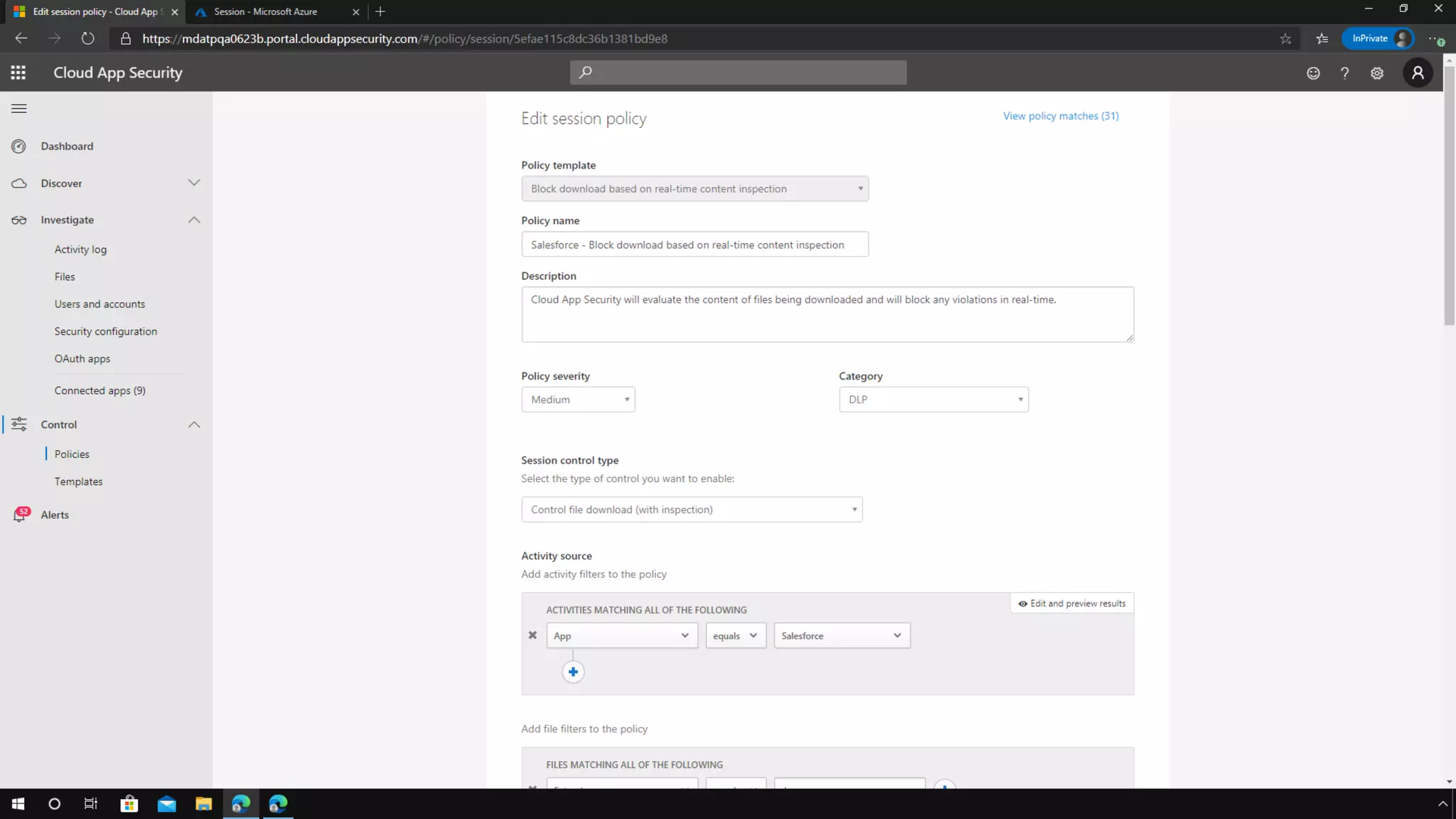Click Edit and preview results eye button
Image resolution: width=1456 pixels, height=819 pixels.
(x=1072, y=604)
